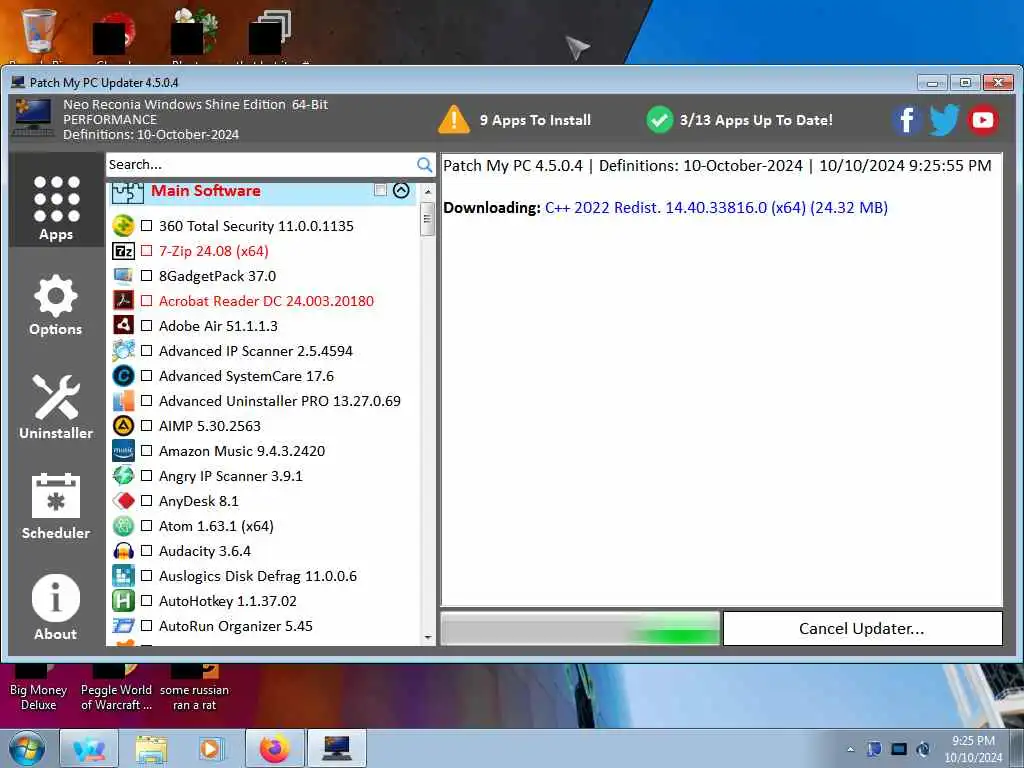Click the Twitter bird icon
The height and width of the screenshot is (768, 1024).
[x=944, y=120]
